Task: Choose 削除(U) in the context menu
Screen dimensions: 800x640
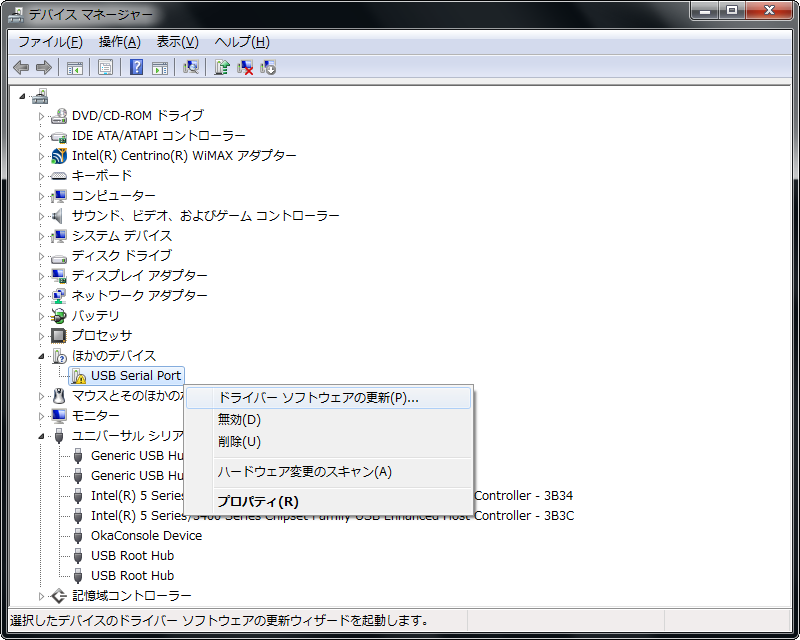Action: pos(239,442)
